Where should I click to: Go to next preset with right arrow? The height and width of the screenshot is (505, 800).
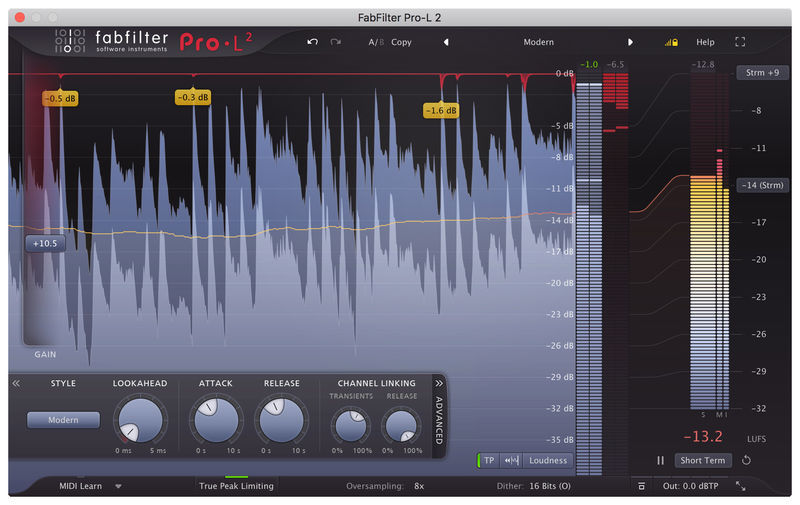click(x=630, y=42)
